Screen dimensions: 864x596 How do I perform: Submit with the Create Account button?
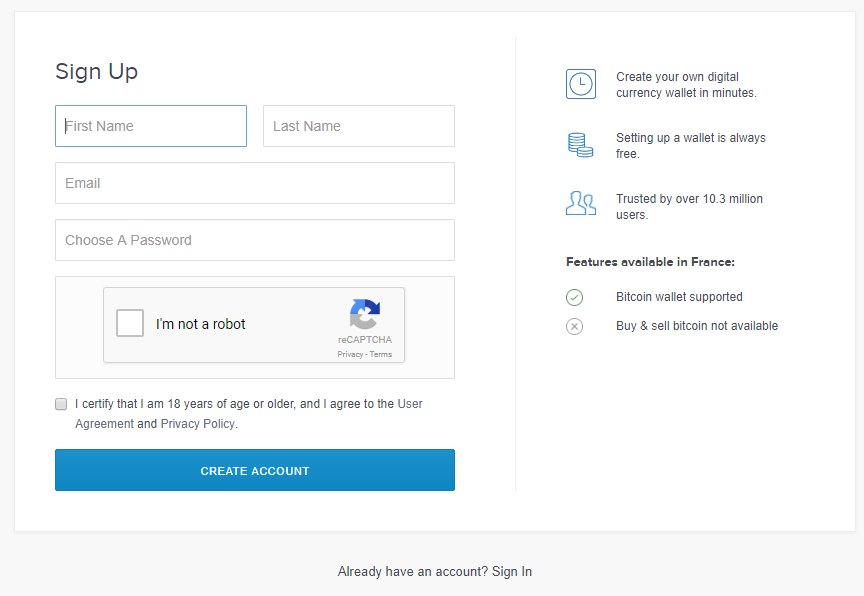tap(255, 470)
